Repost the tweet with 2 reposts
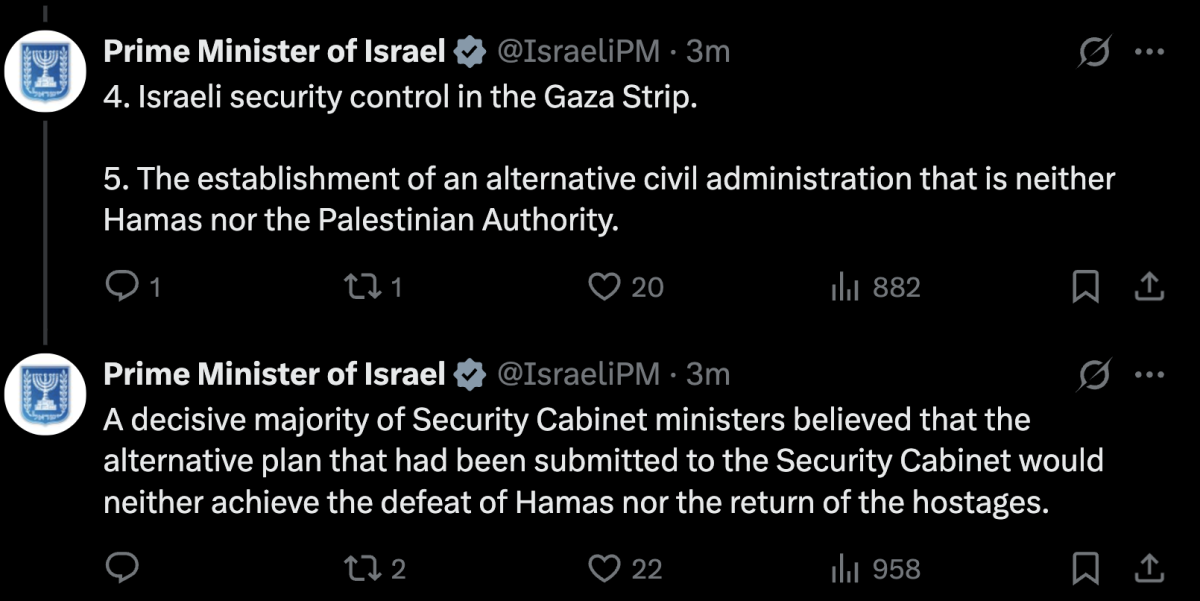 point(374,569)
